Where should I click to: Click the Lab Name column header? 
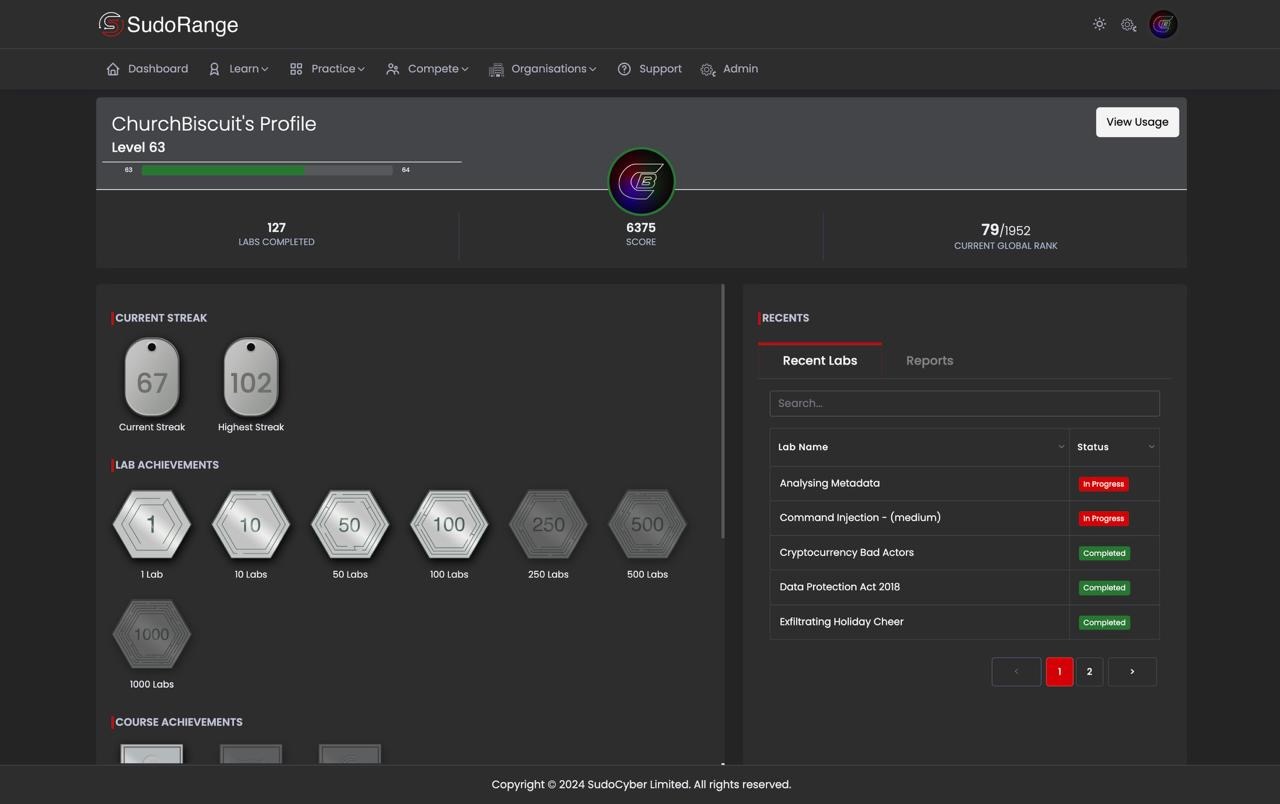919,447
